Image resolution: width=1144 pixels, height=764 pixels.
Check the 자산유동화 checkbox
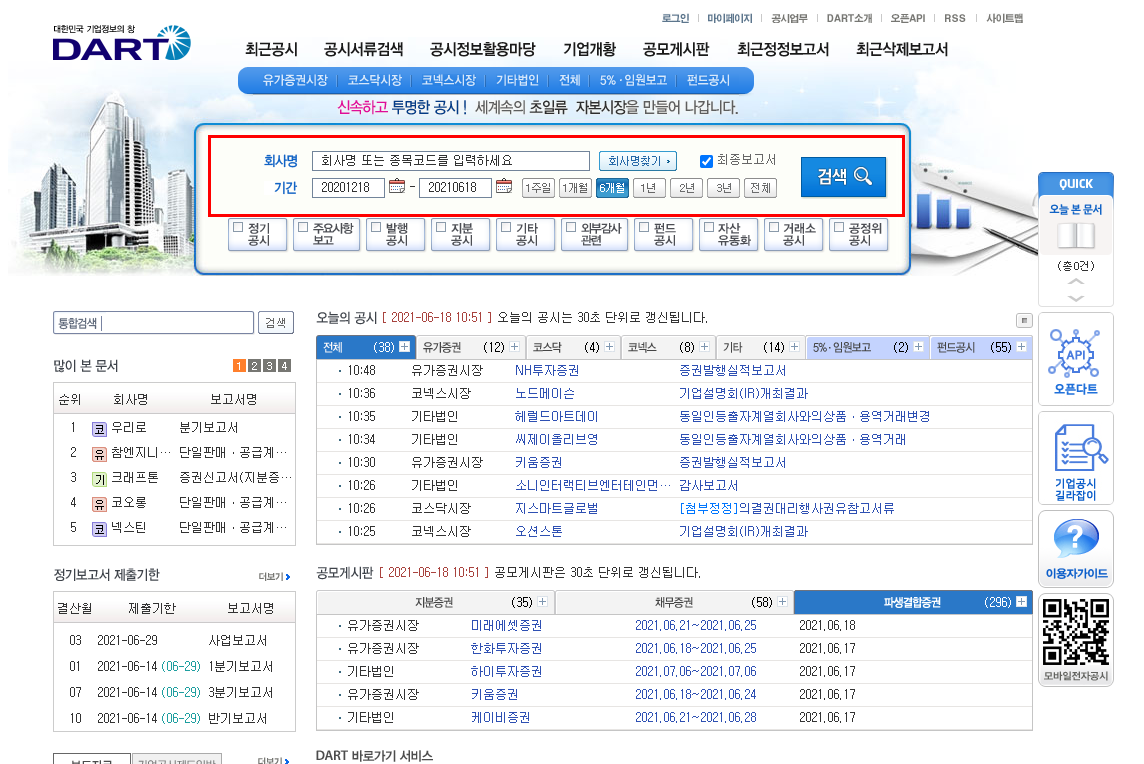(708, 228)
